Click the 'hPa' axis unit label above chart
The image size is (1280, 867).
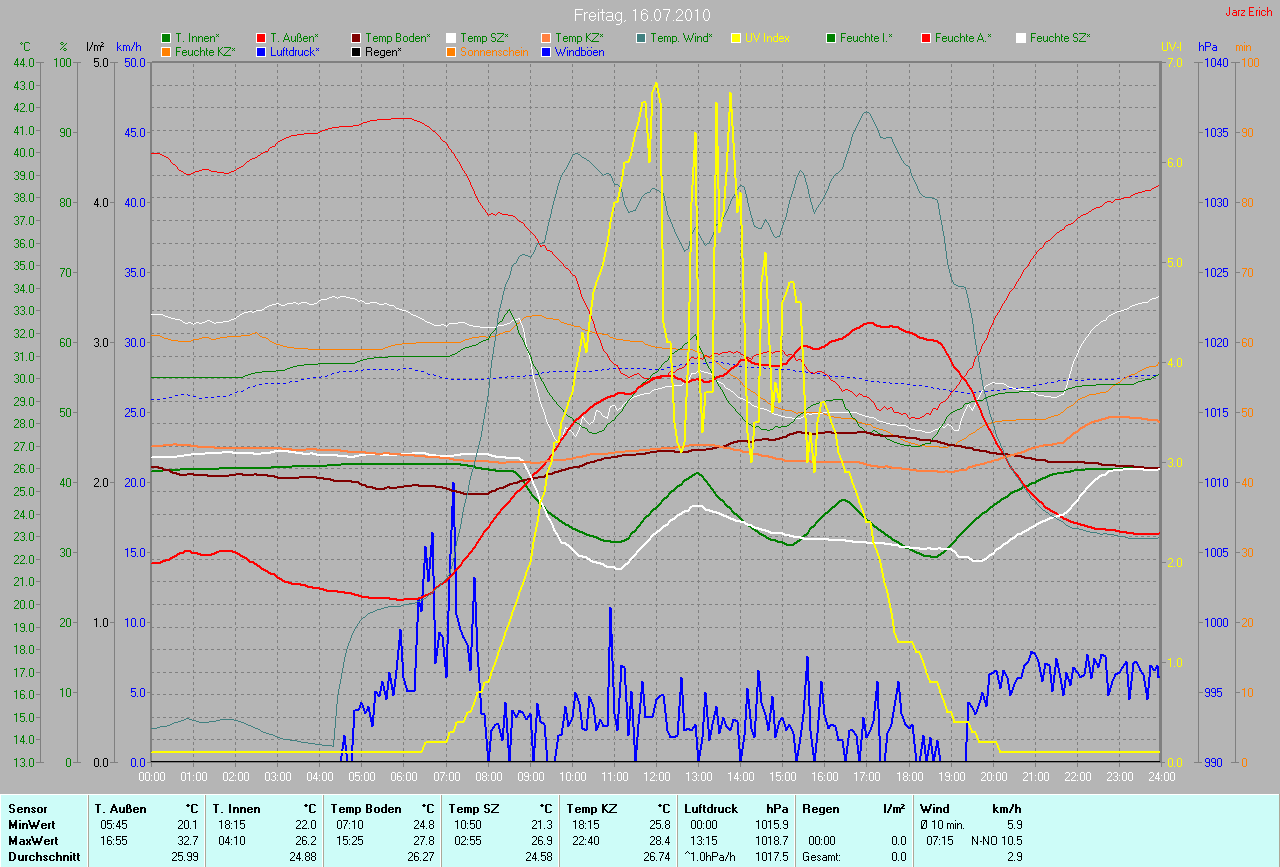click(x=1209, y=47)
